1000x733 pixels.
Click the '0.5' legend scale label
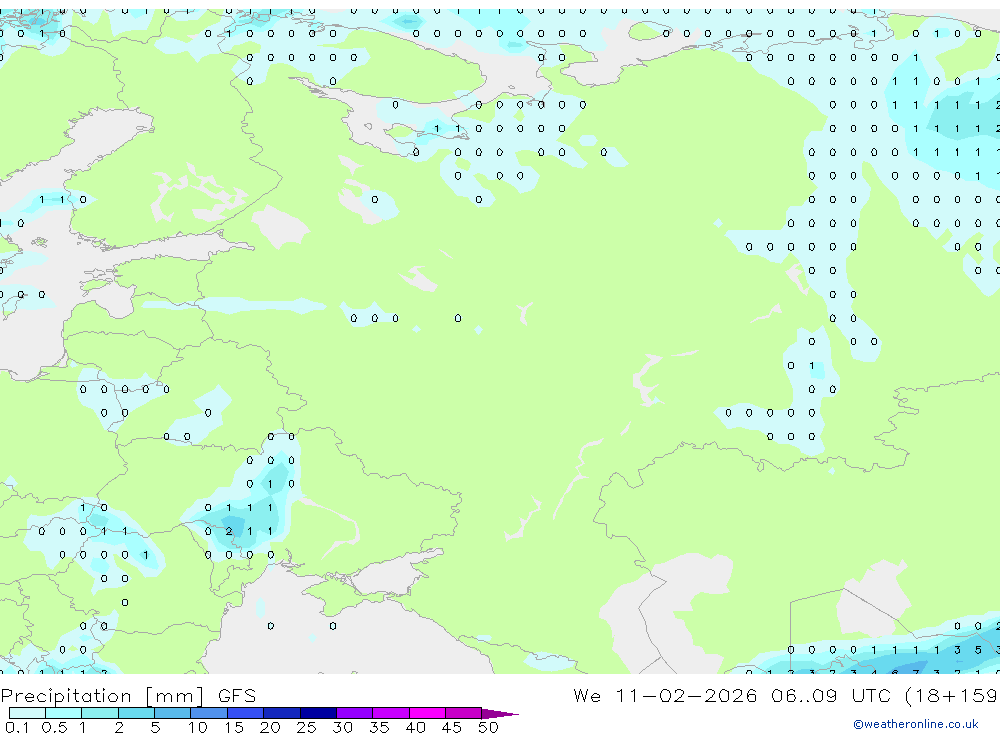click(x=54, y=727)
